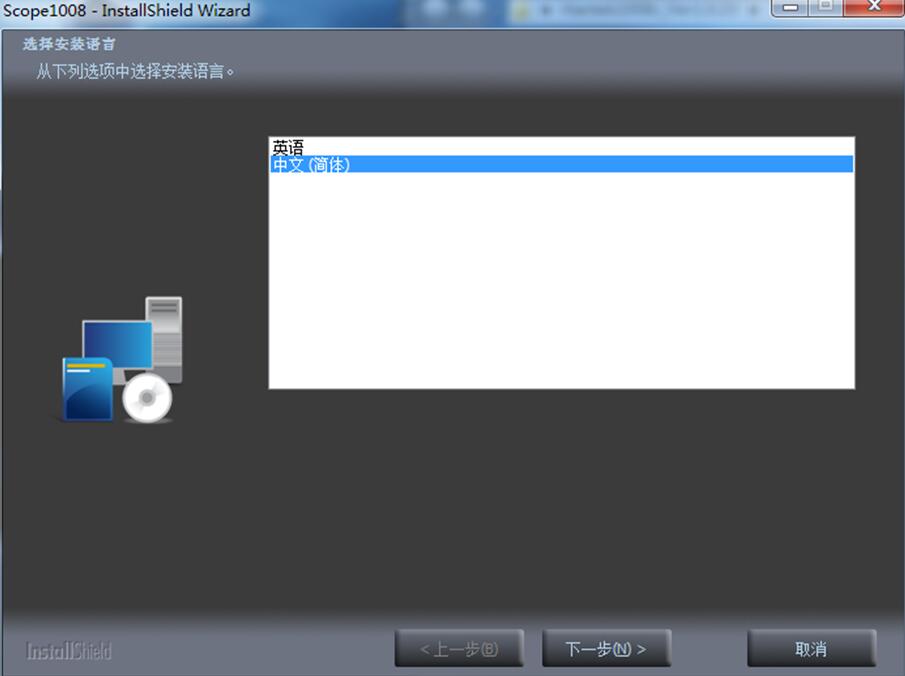Screen dimensions: 905x676
Task: Click 下一步(N) to continue installation
Action: pyautogui.click(x=606, y=649)
